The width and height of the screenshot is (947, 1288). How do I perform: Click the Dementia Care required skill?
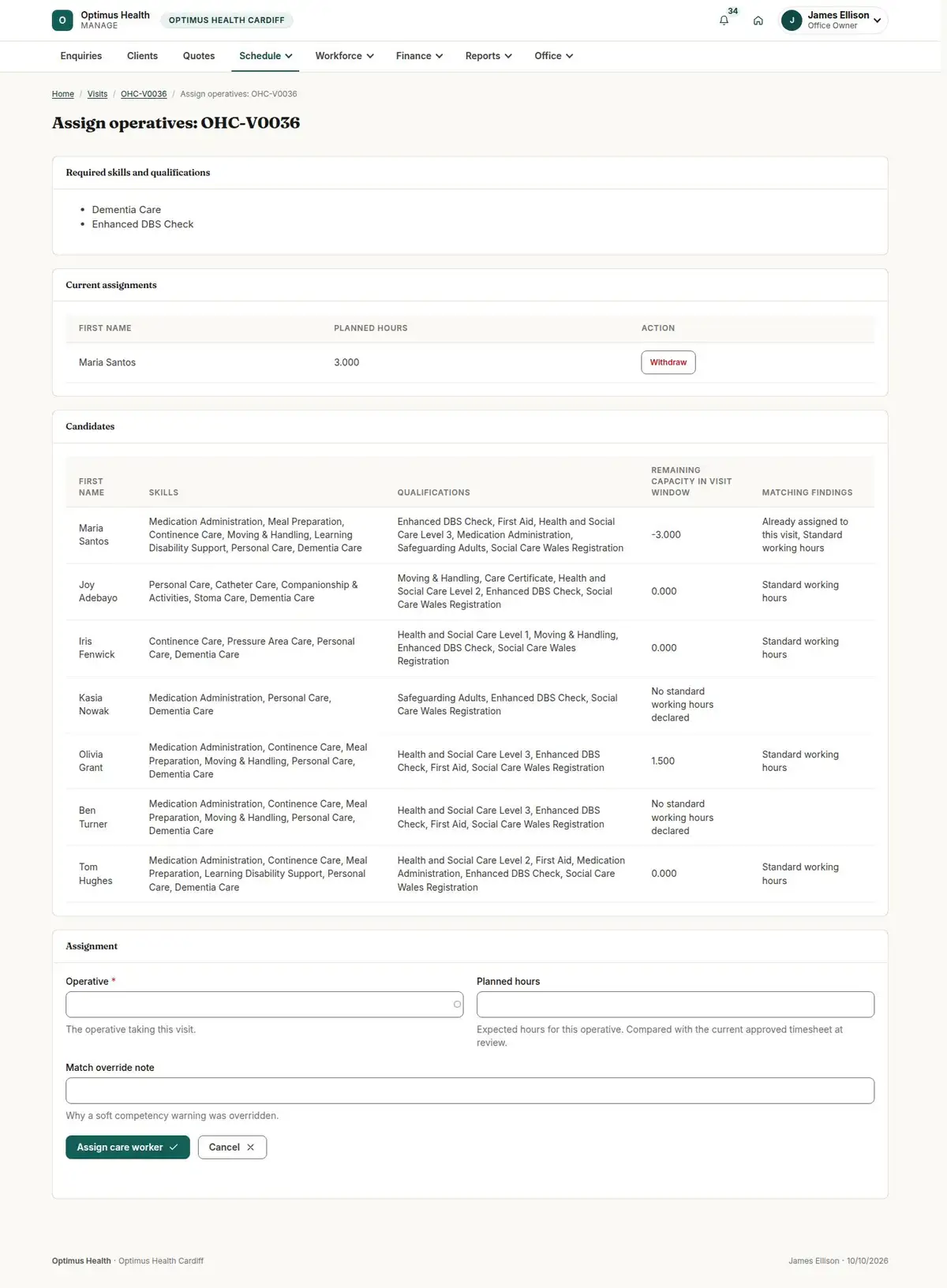[x=126, y=210]
